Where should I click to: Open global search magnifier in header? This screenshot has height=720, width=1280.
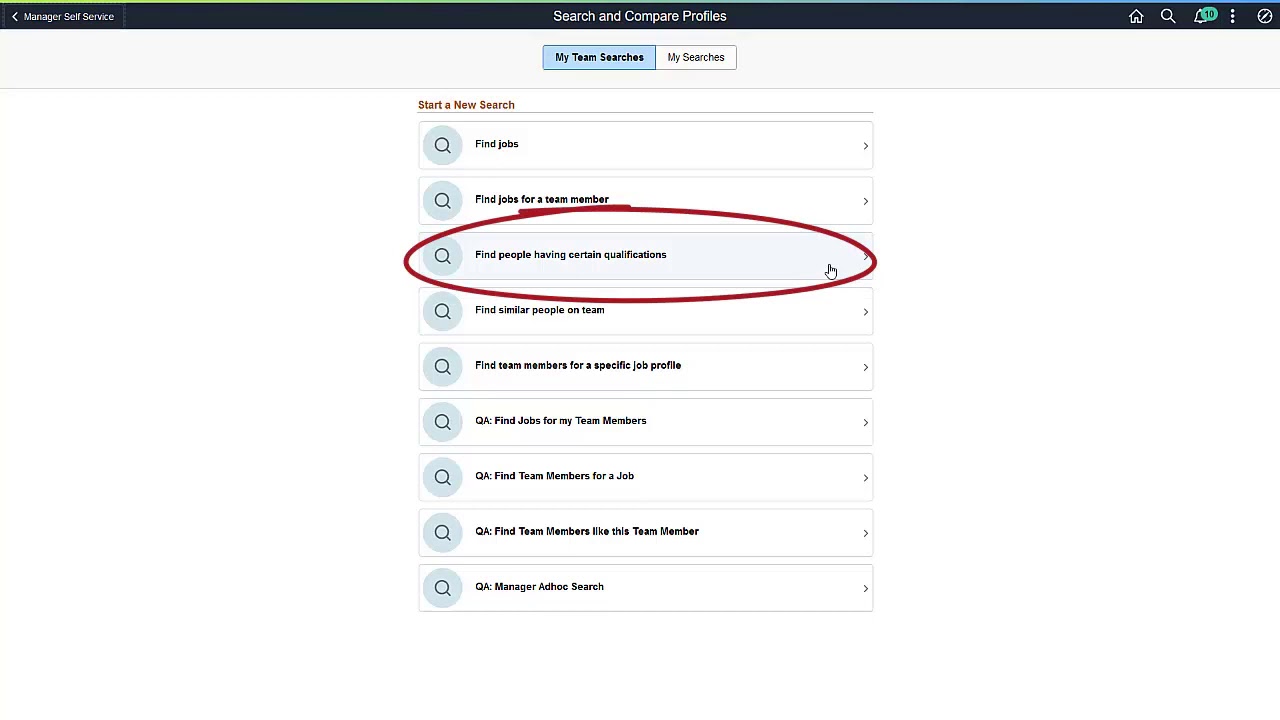(1168, 16)
